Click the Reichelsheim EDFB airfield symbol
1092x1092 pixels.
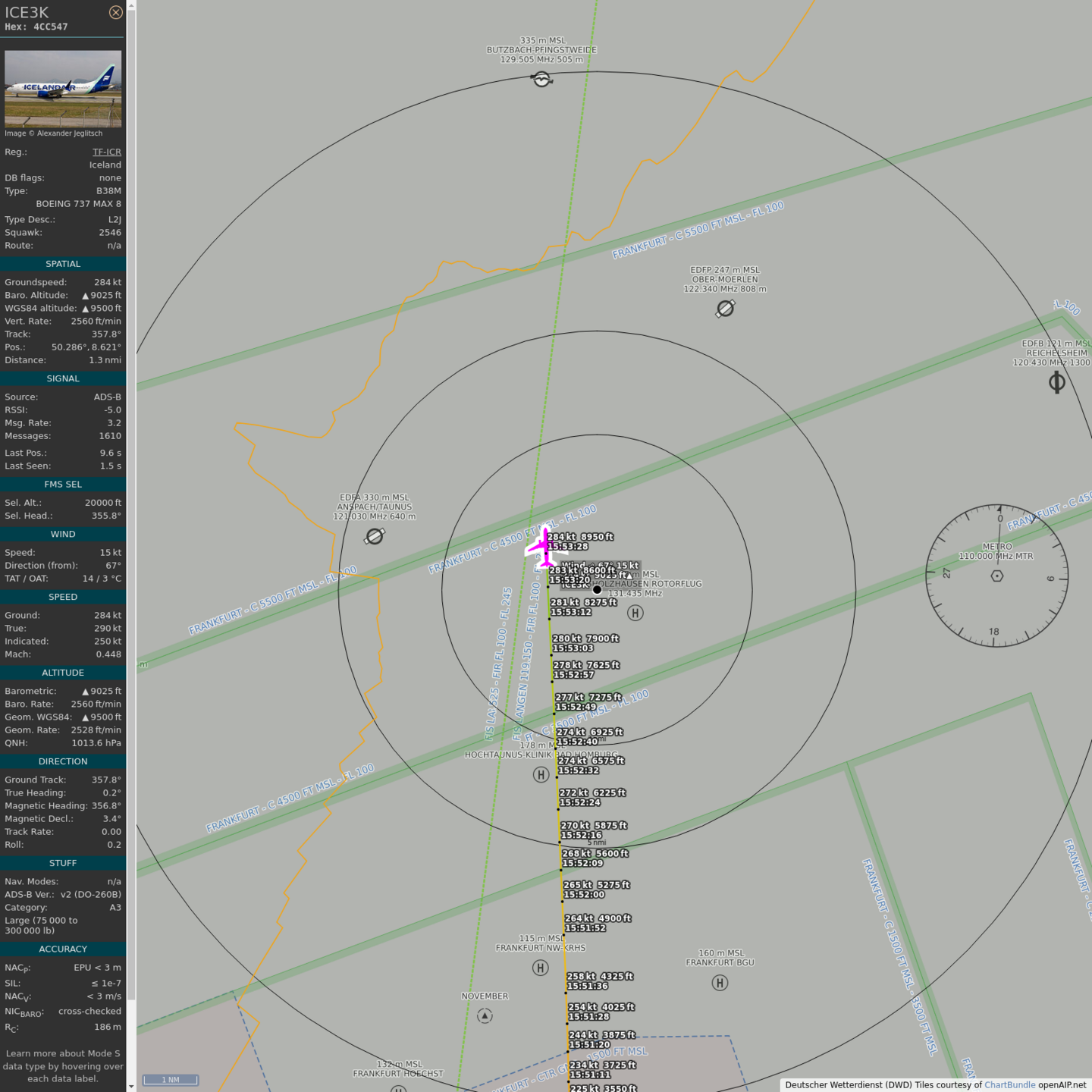coord(1056,382)
